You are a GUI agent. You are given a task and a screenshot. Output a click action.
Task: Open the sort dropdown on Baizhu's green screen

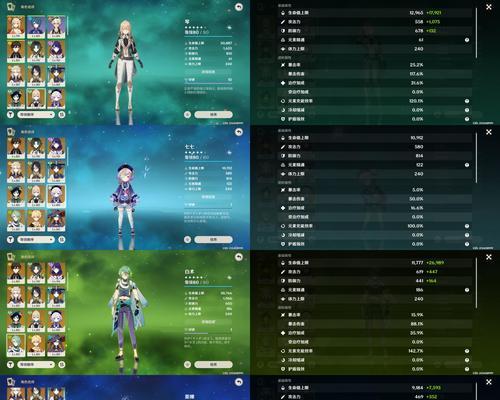[36, 364]
